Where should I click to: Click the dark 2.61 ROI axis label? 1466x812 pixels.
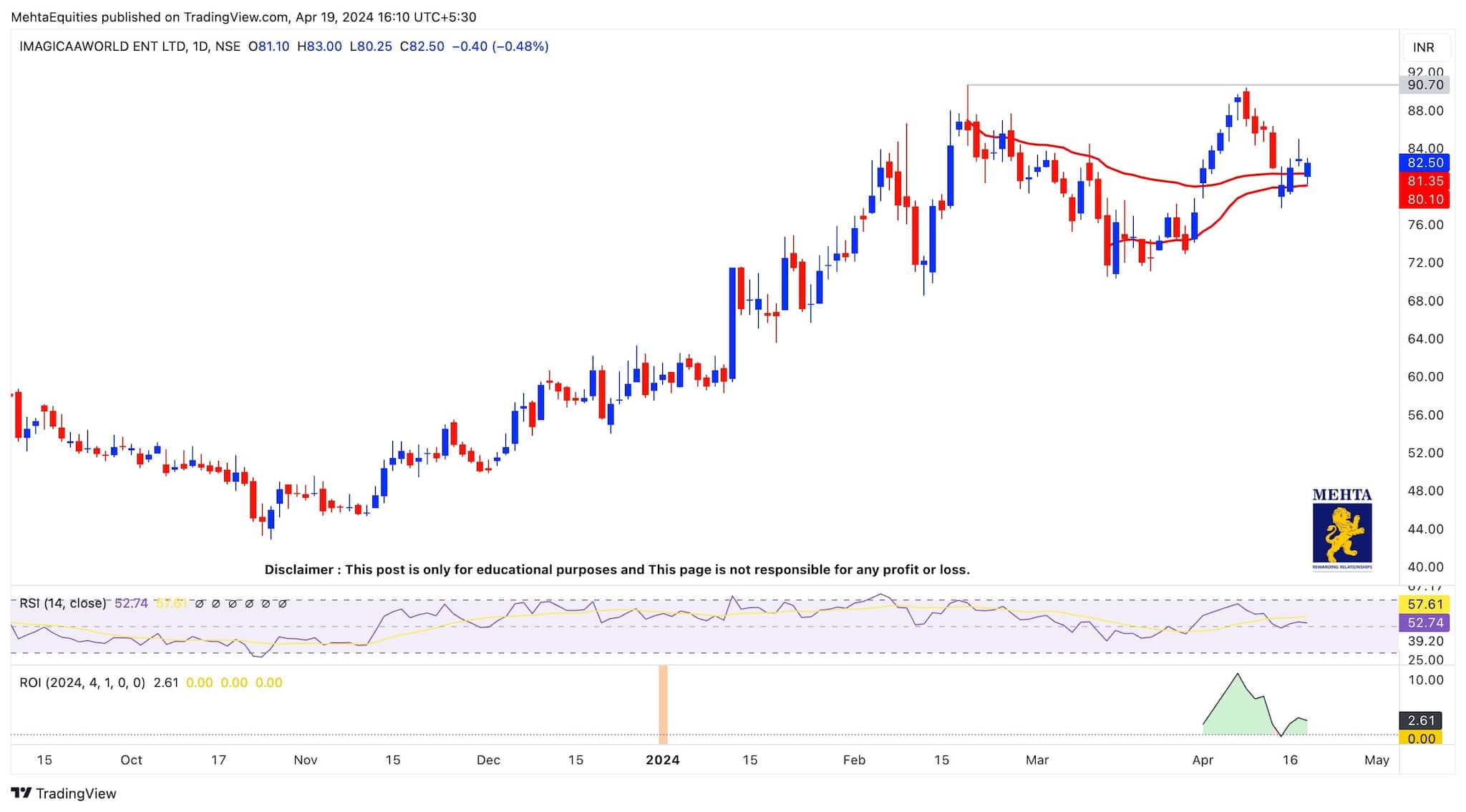pyautogui.click(x=1421, y=720)
